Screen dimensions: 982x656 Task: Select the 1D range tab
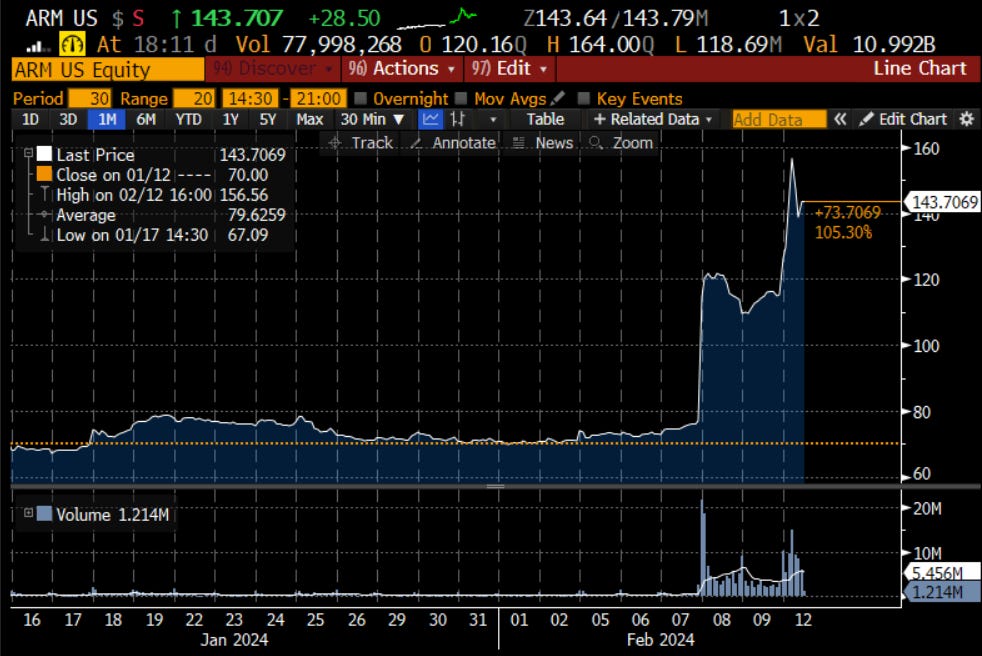(x=30, y=119)
